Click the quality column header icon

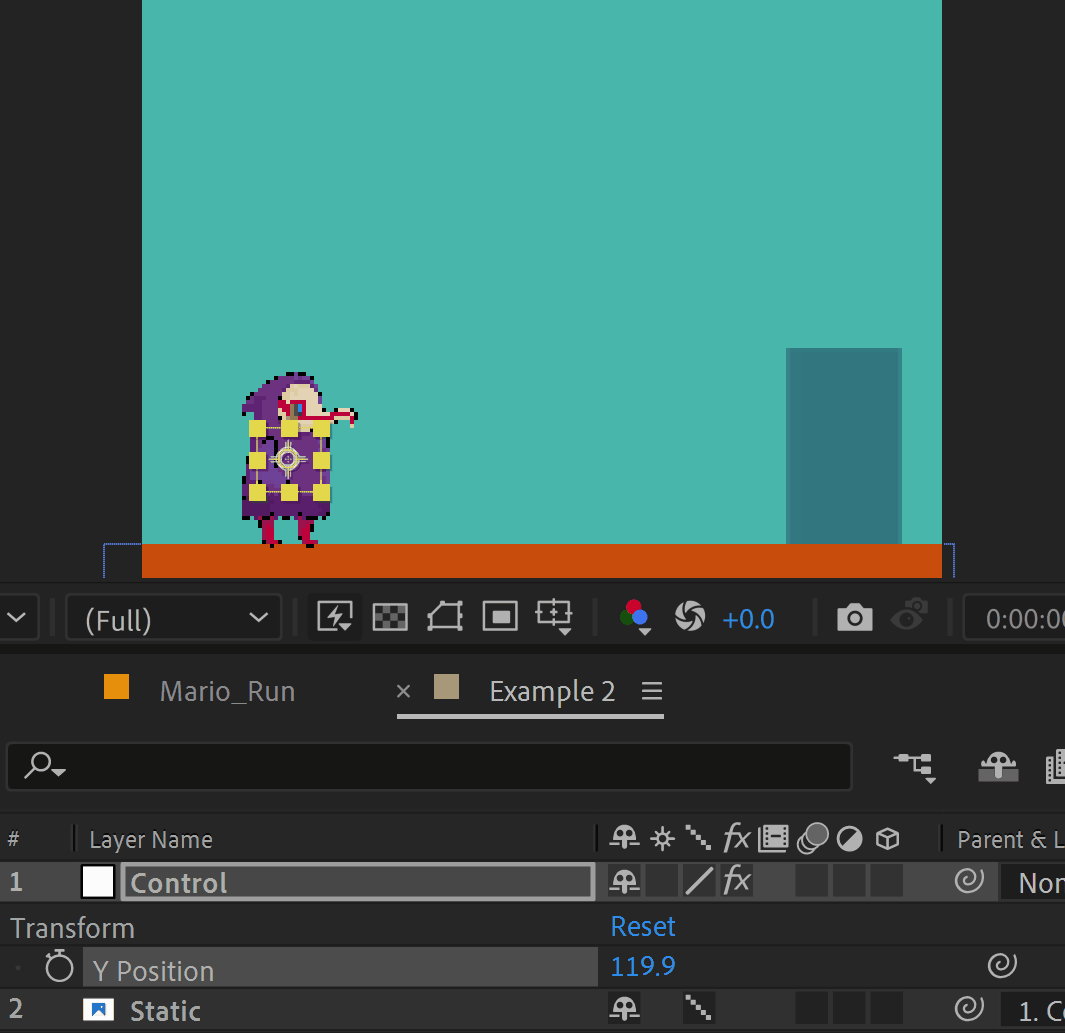tap(699, 838)
